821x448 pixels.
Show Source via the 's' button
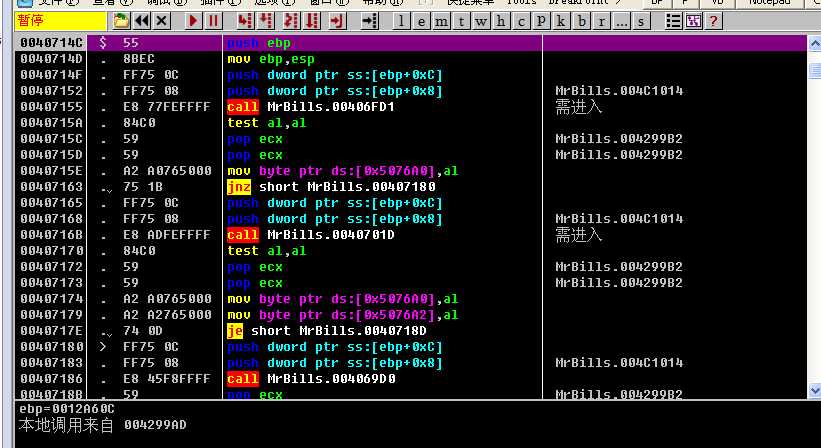[x=641, y=21]
